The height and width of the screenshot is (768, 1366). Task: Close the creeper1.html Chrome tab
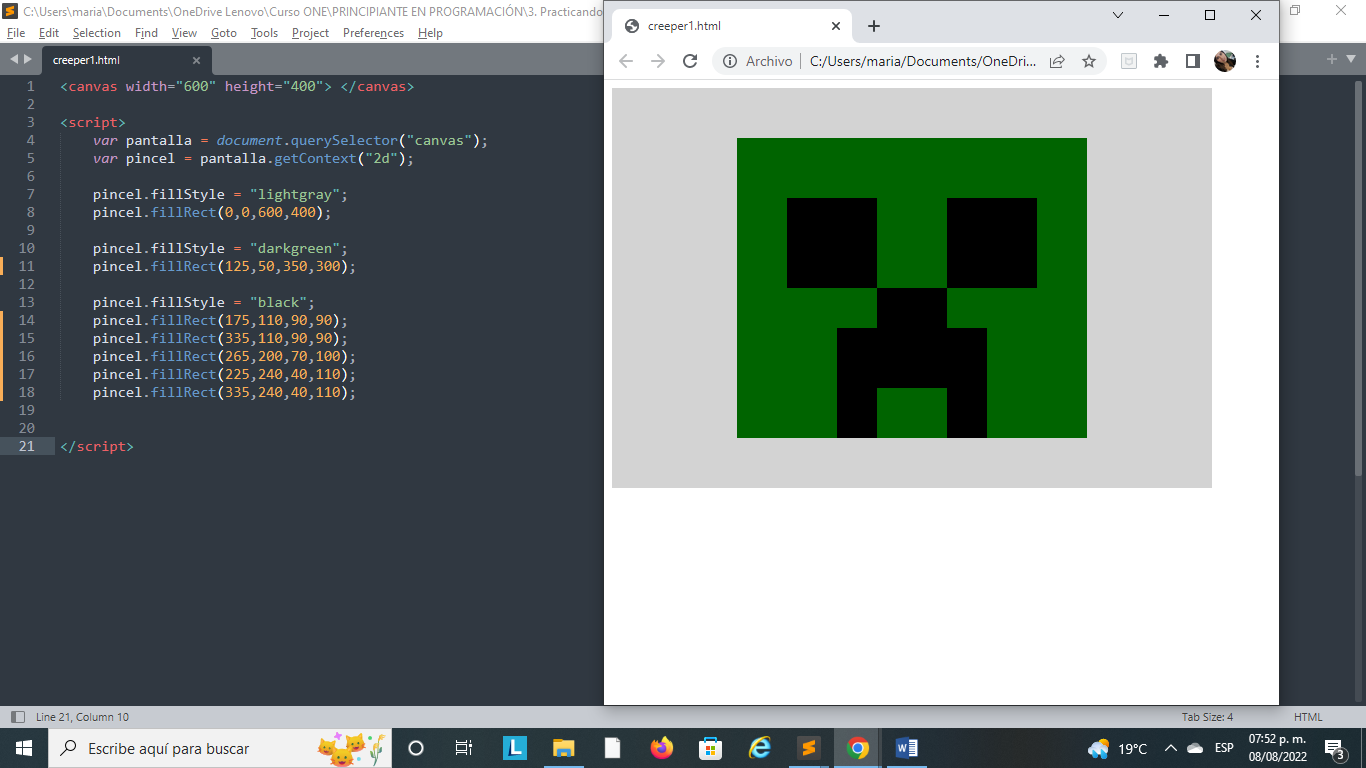pos(835,26)
